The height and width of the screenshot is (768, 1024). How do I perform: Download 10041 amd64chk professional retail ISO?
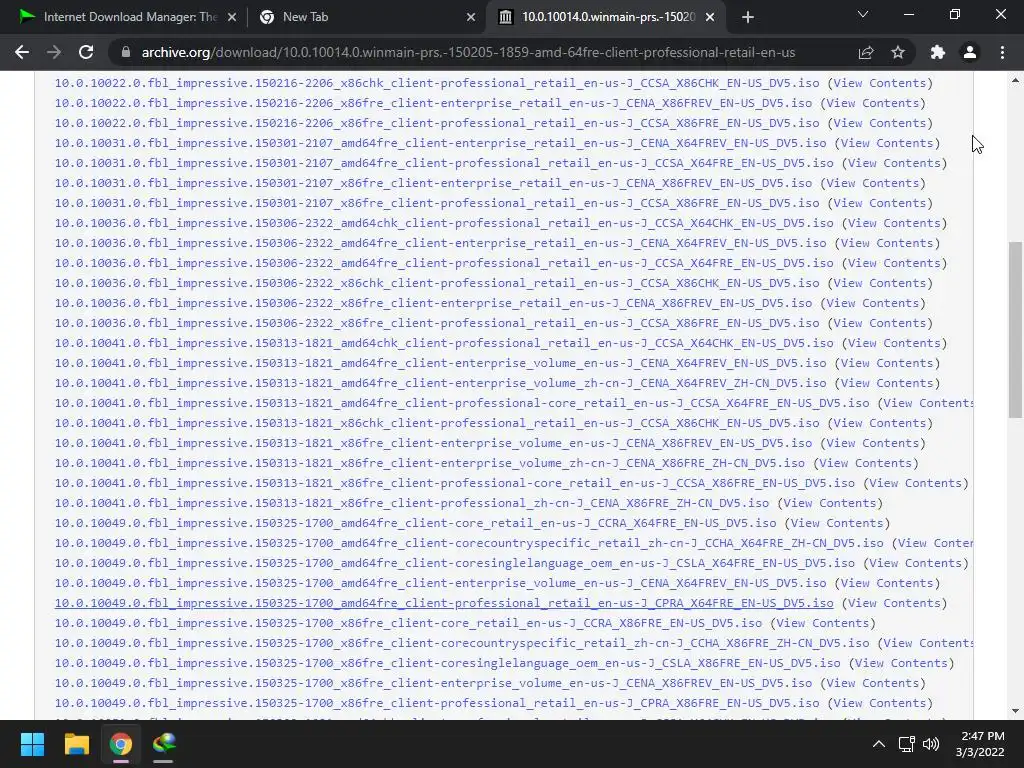[444, 344]
